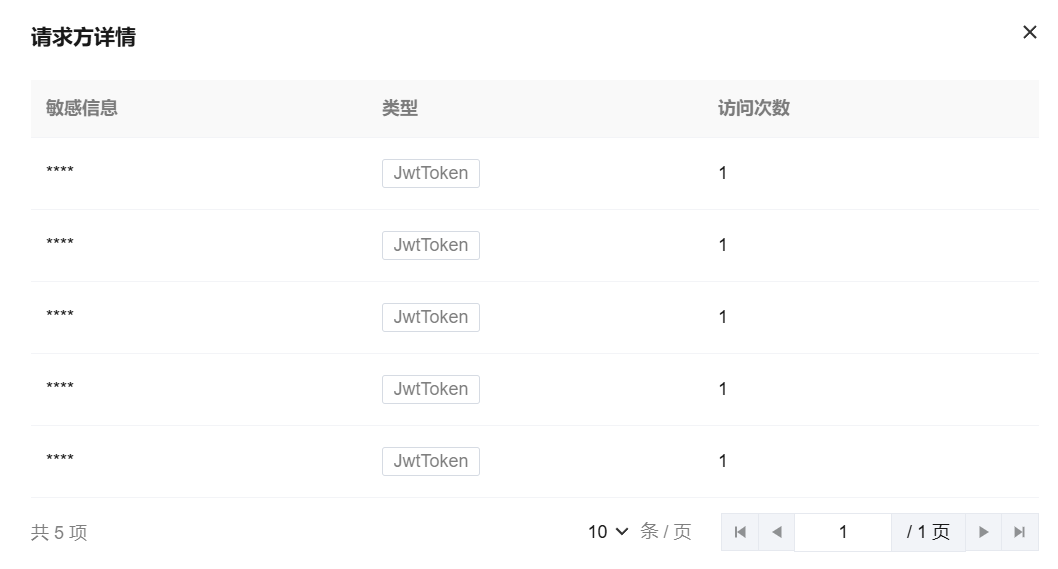This screenshot has width=1058, height=569.
Task: Open the 10 条/页 page size dropdown
Action: [608, 532]
